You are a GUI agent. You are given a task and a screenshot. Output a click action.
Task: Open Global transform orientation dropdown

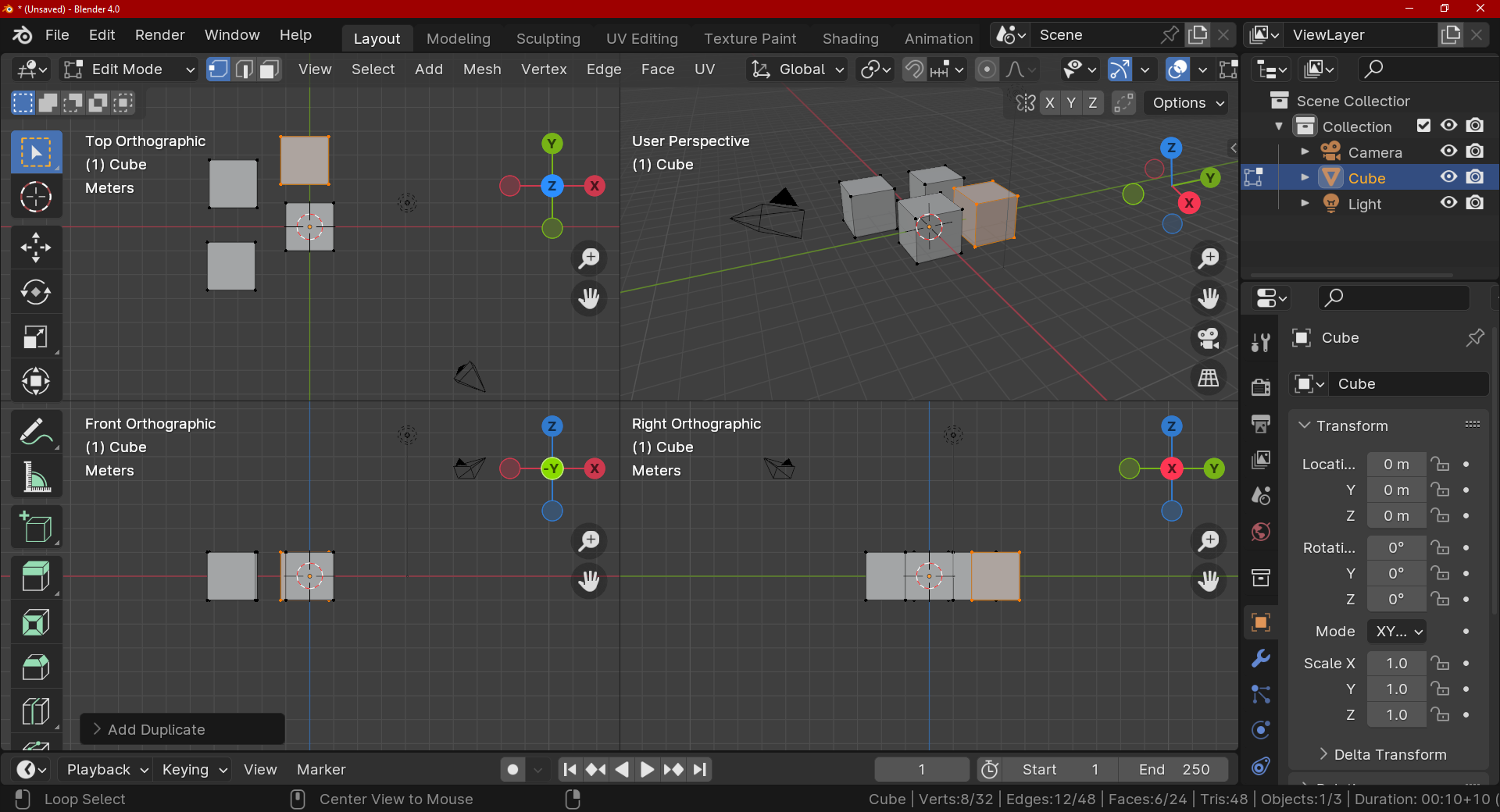tap(798, 69)
